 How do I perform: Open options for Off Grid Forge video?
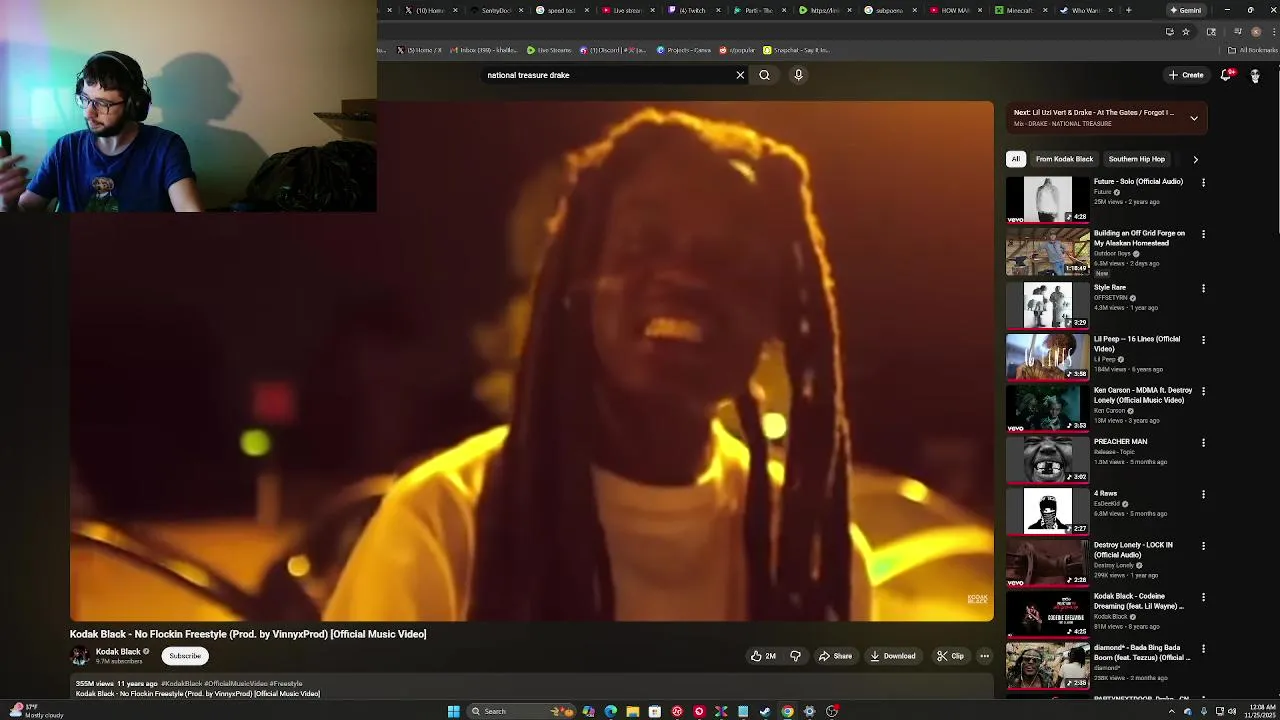(1203, 235)
